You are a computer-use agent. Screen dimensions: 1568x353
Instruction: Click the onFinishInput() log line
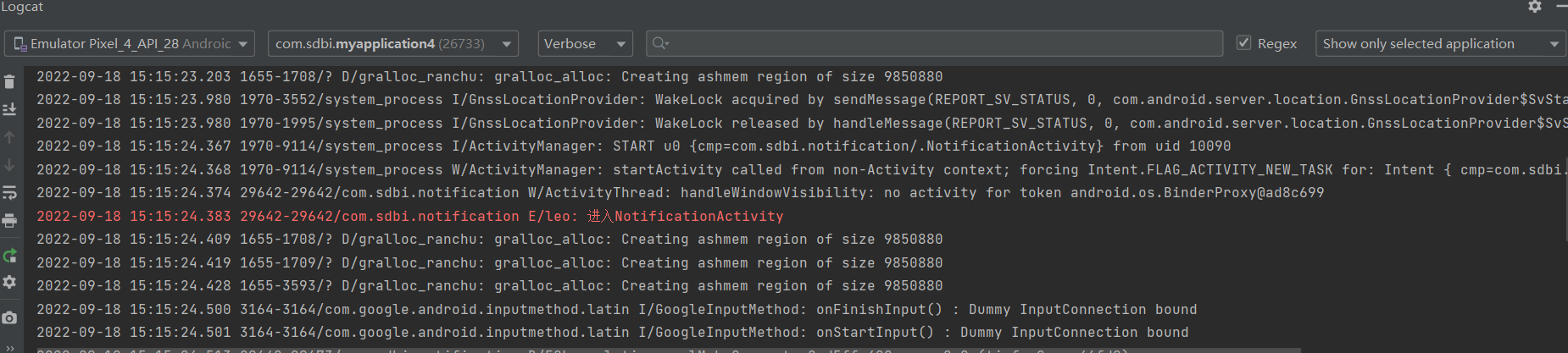tap(616, 309)
